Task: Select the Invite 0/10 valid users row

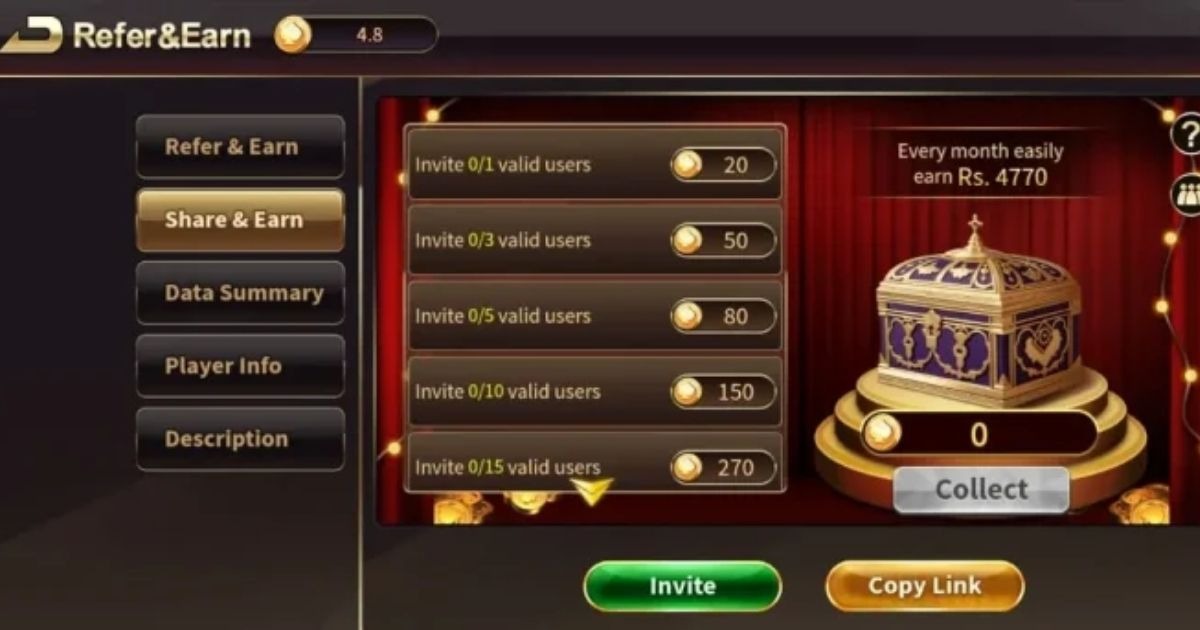Action: coord(594,391)
